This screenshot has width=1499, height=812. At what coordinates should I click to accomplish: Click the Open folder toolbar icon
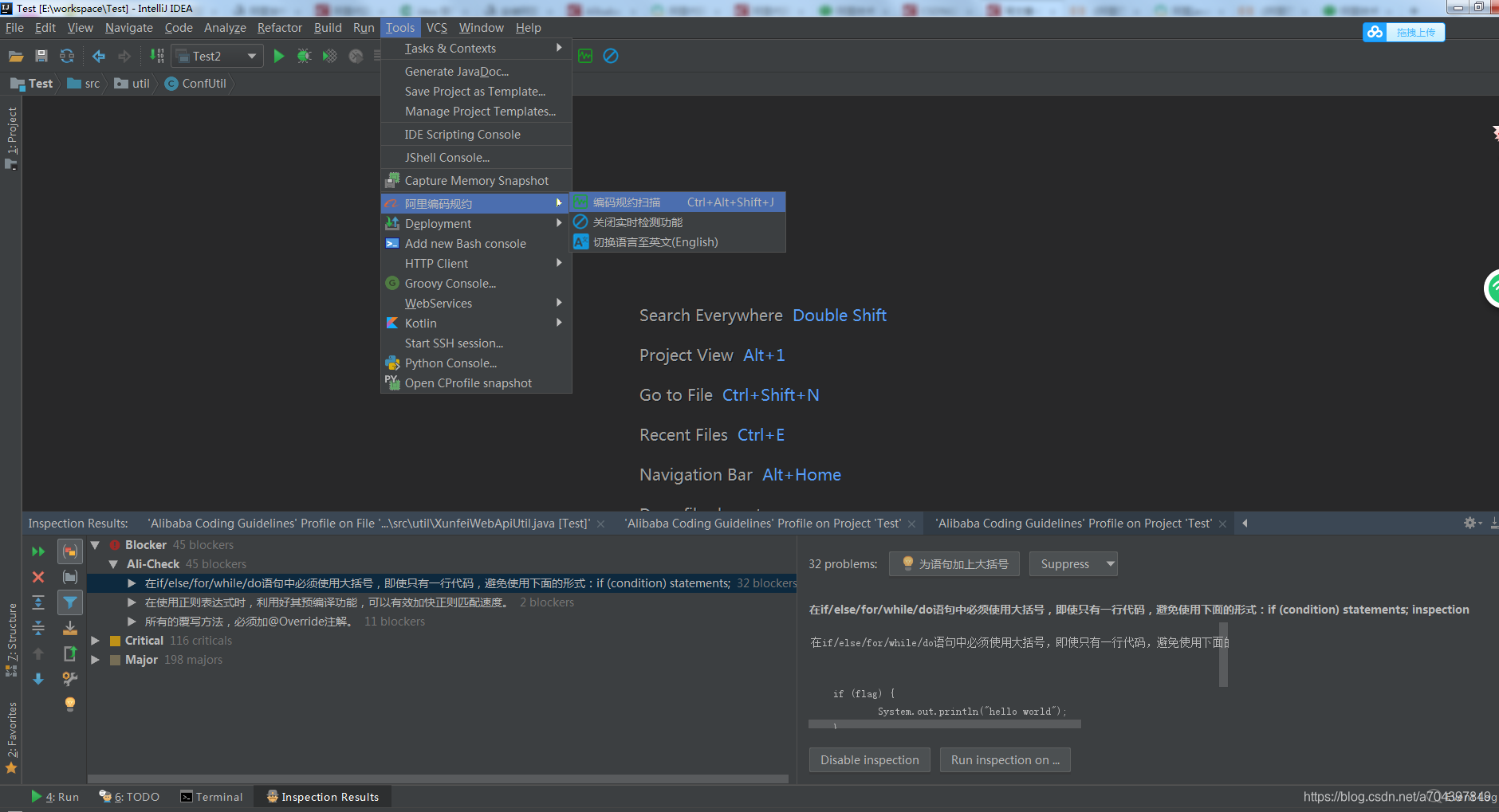[16, 57]
